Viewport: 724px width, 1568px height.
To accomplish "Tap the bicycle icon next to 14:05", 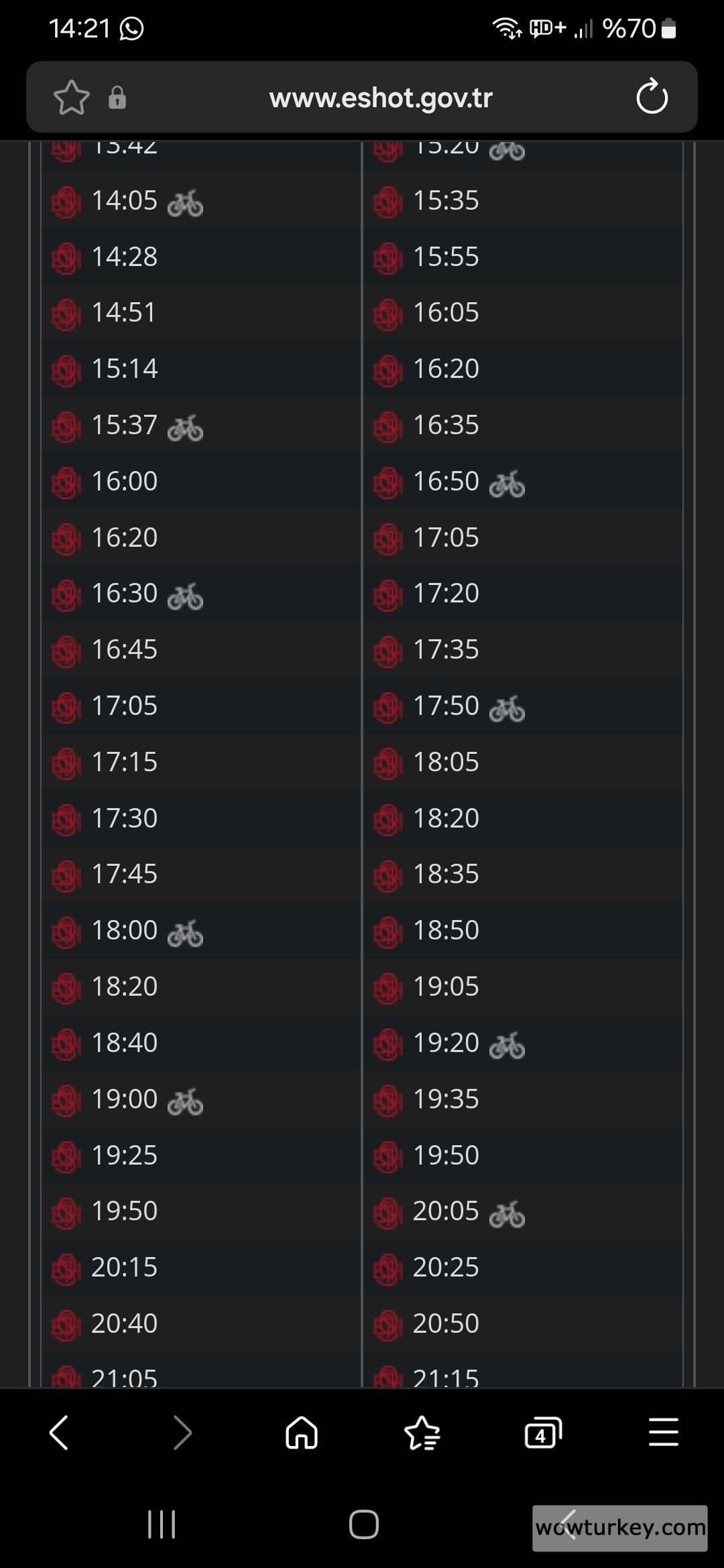I will coord(186,203).
